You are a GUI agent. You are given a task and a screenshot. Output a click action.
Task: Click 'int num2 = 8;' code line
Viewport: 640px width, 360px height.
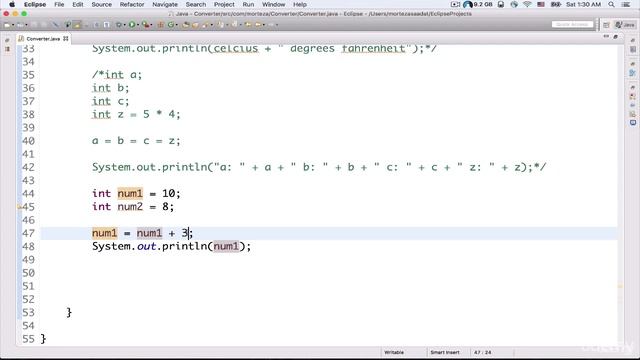point(133,207)
